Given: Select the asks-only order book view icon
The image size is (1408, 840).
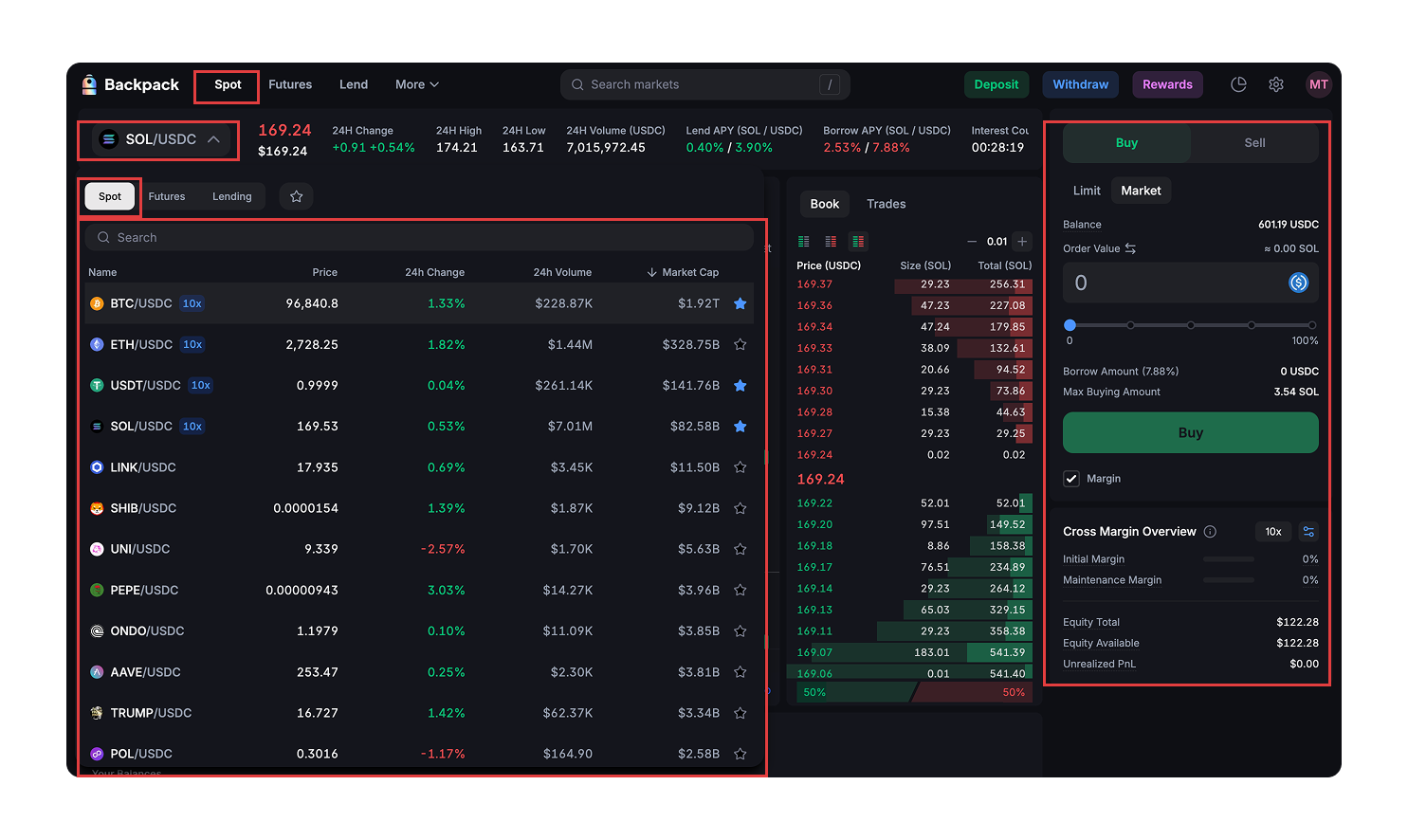Looking at the screenshot, I should (831, 242).
